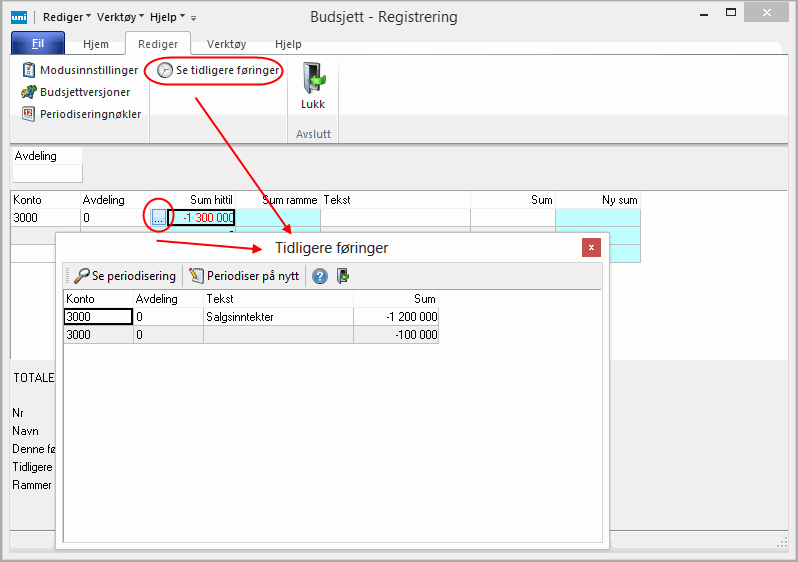Open the blue Fil tab
Viewport: 798px width, 562px height.
(x=38, y=44)
